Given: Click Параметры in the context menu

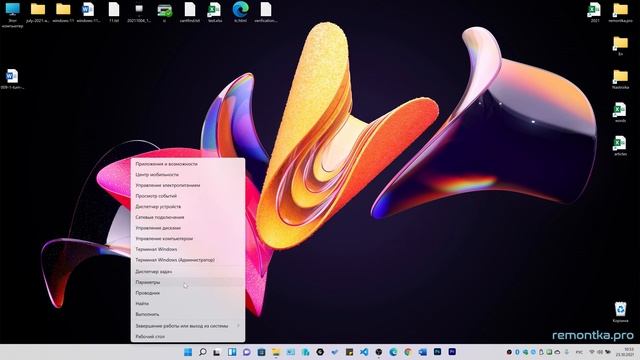Looking at the screenshot, I should click(188, 282).
